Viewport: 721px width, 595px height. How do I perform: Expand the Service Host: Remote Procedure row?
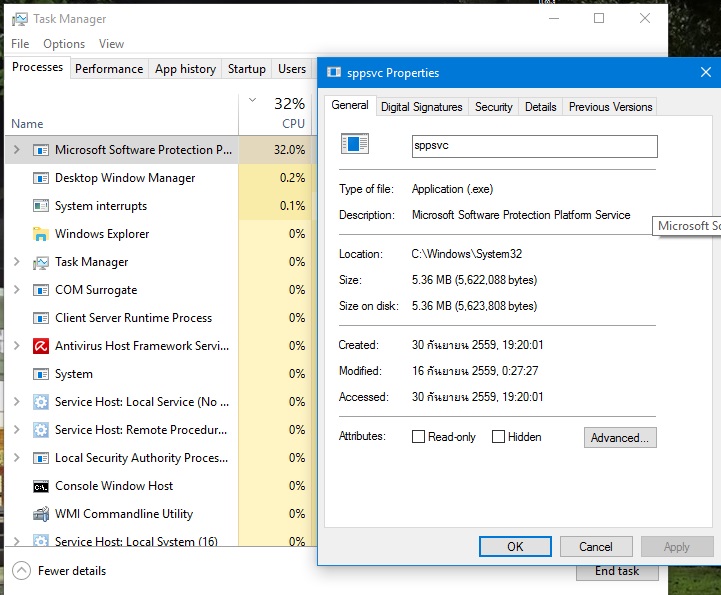[x=17, y=430]
